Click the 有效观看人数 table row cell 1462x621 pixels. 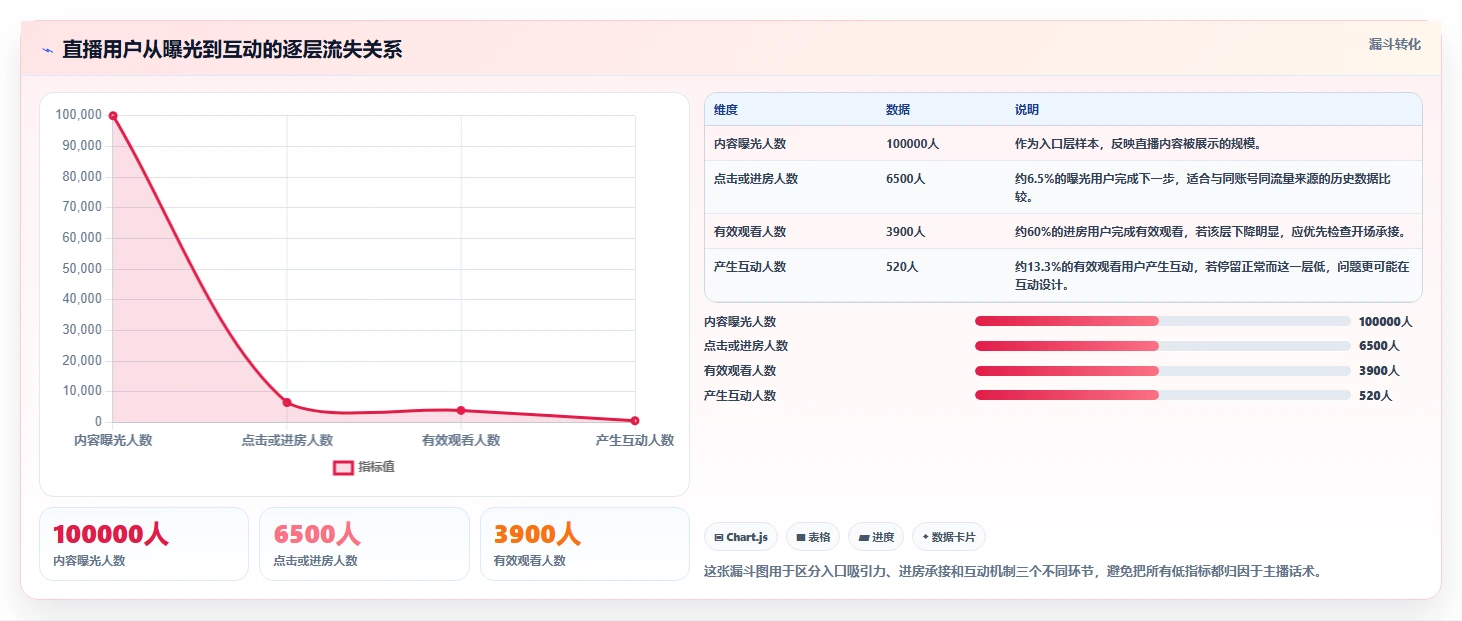click(750, 232)
